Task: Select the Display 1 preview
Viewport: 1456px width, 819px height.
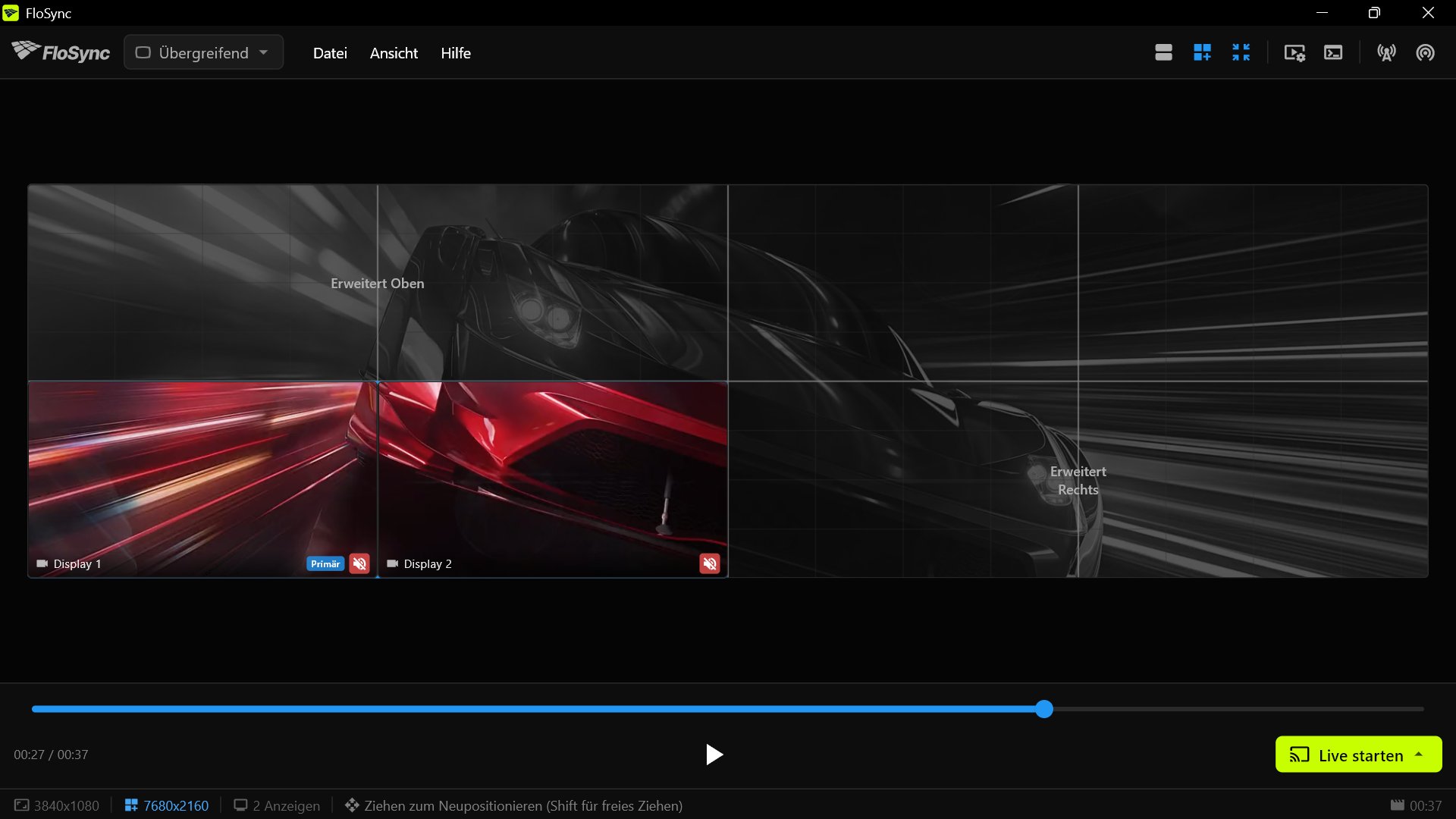Action: pos(202,479)
